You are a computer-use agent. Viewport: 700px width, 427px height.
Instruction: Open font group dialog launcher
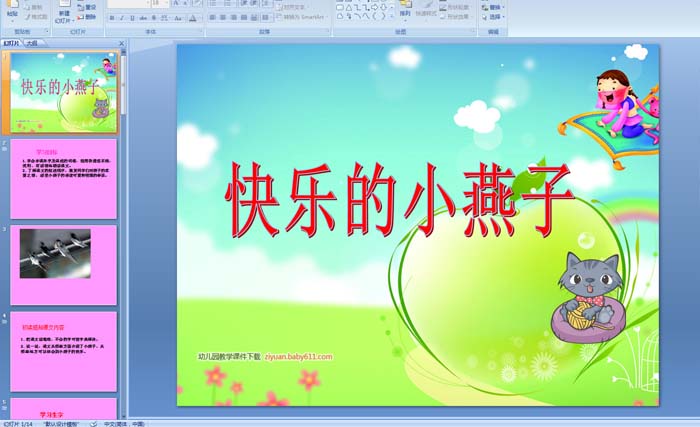point(201,31)
